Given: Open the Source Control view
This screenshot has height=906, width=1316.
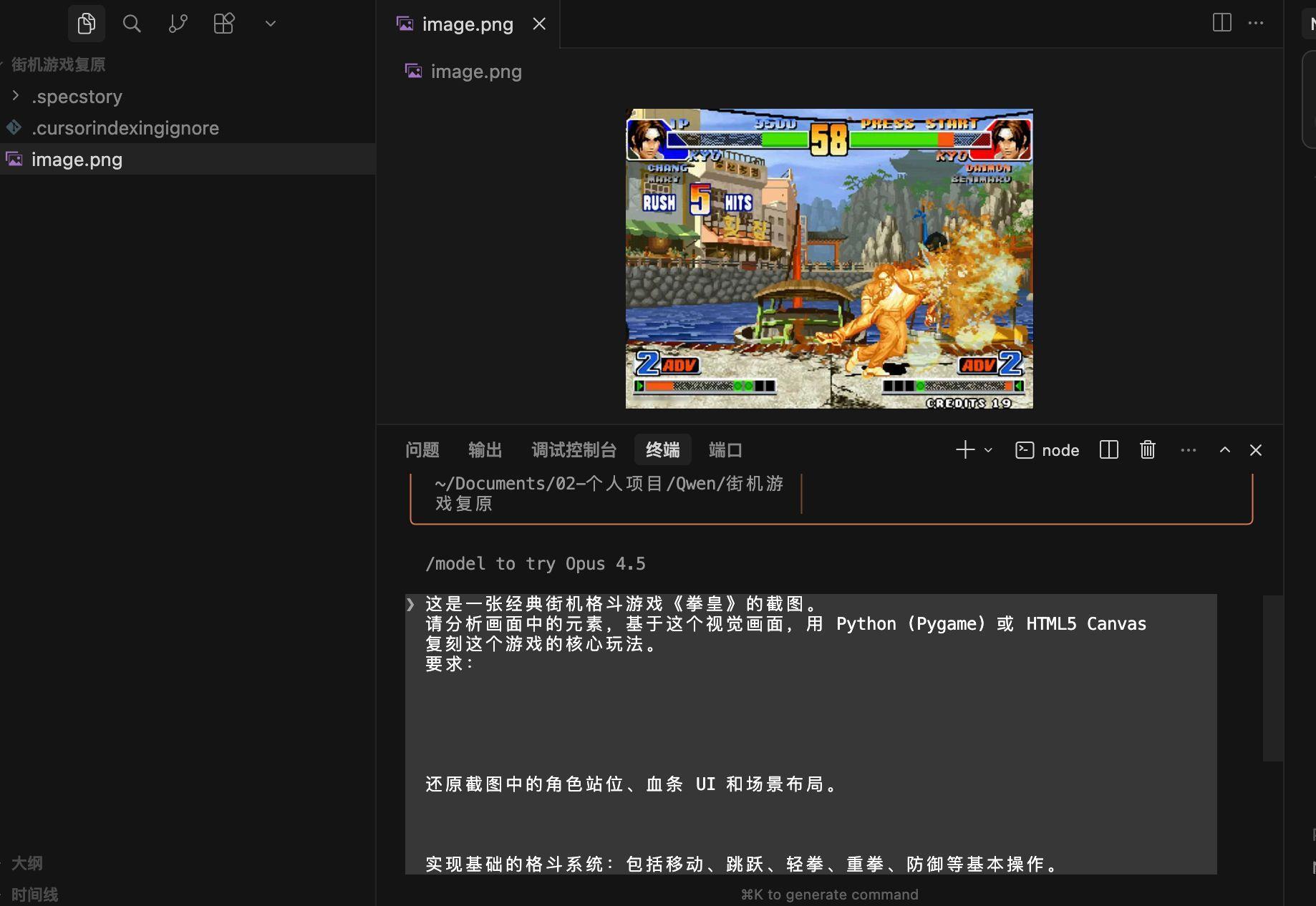Looking at the screenshot, I should tap(178, 23).
